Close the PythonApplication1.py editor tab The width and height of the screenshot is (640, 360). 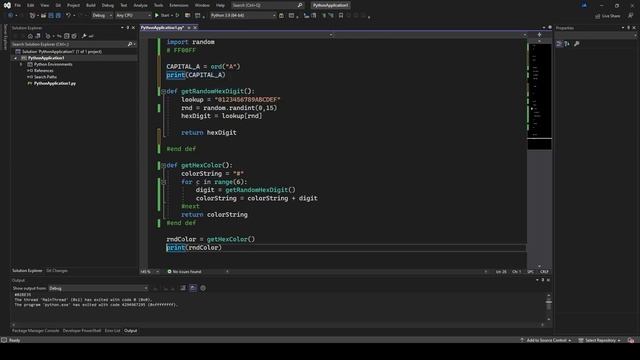coord(195,27)
